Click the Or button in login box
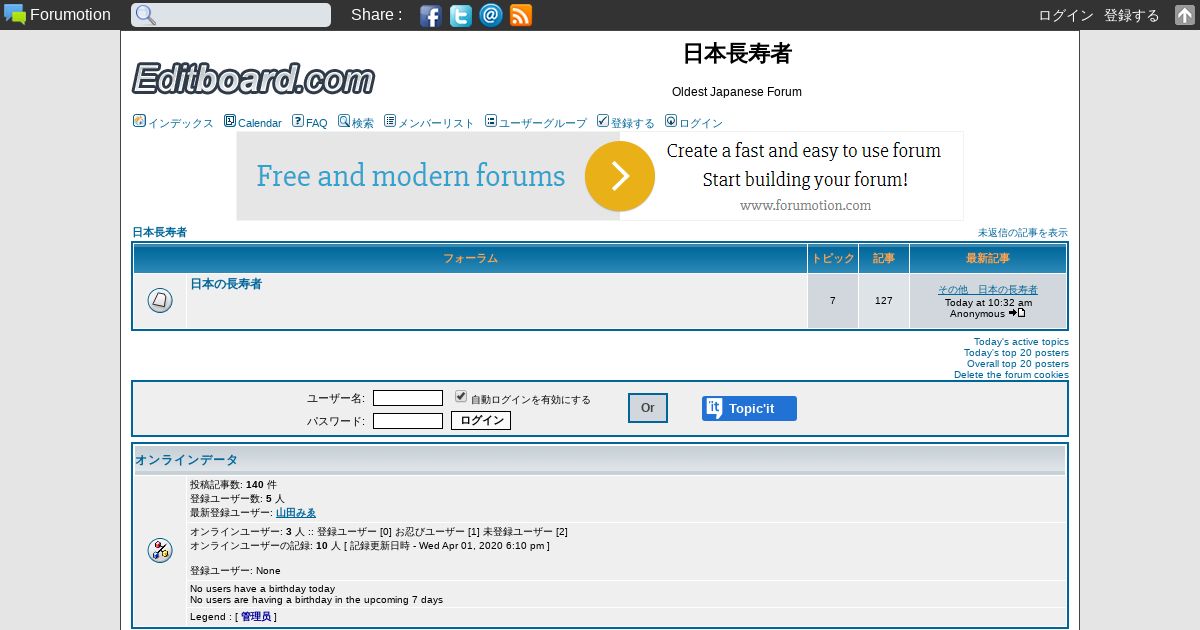This screenshot has width=1200, height=630. pyautogui.click(x=648, y=408)
